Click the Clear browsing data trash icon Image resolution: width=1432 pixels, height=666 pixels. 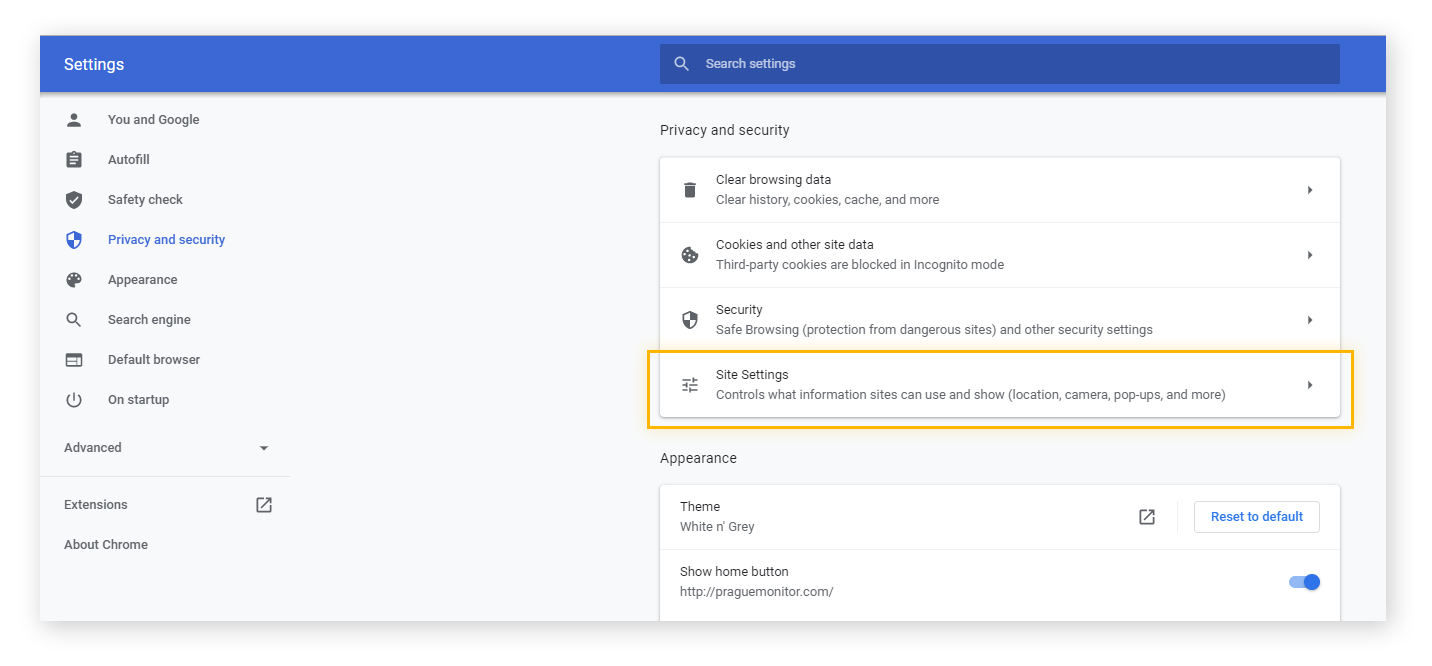689,189
